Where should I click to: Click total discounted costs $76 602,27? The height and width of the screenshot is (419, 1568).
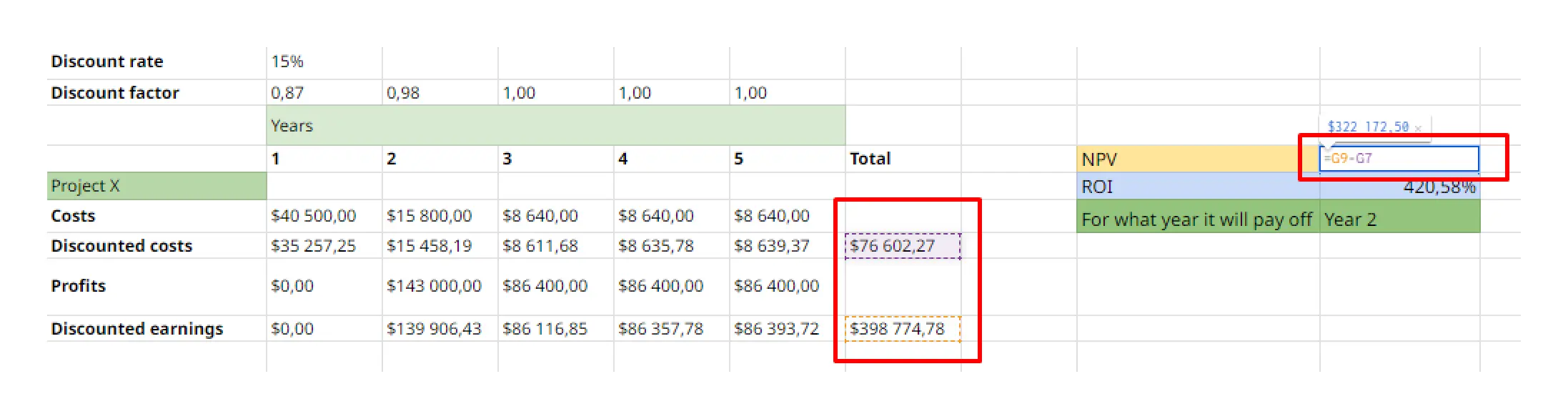point(903,246)
